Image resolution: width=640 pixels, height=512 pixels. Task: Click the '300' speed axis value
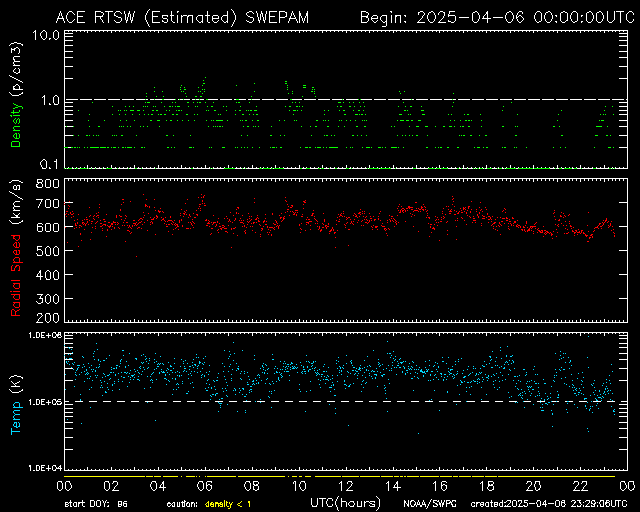pos(48,299)
